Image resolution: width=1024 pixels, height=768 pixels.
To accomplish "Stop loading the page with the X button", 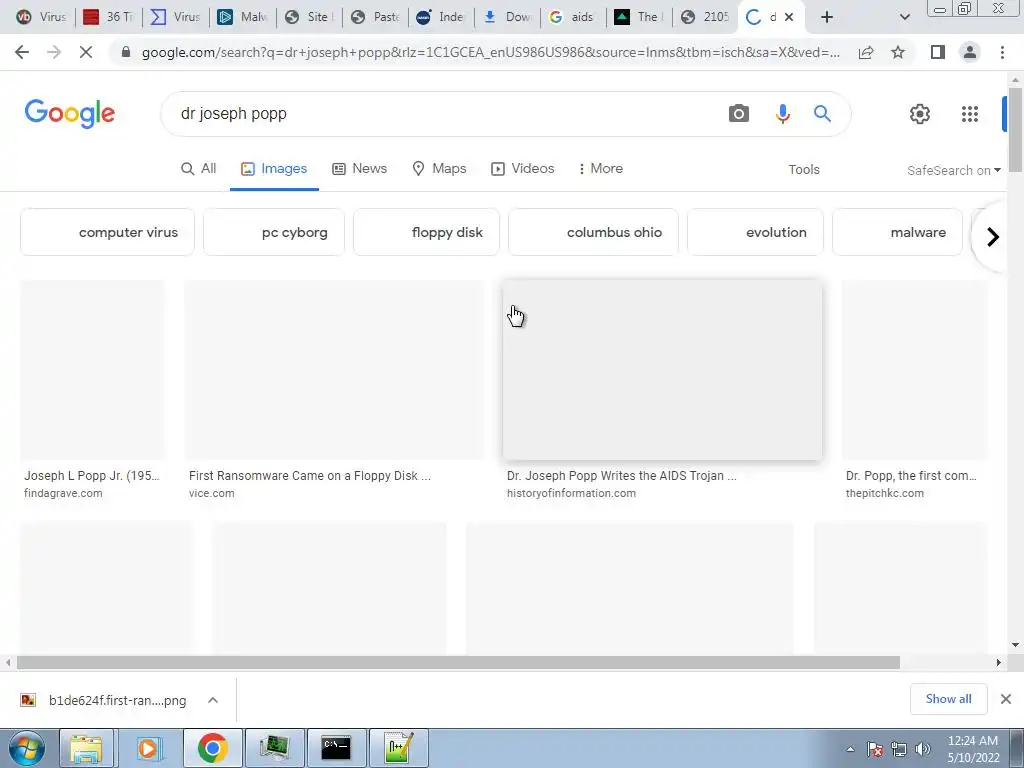I will tap(86, 52).
